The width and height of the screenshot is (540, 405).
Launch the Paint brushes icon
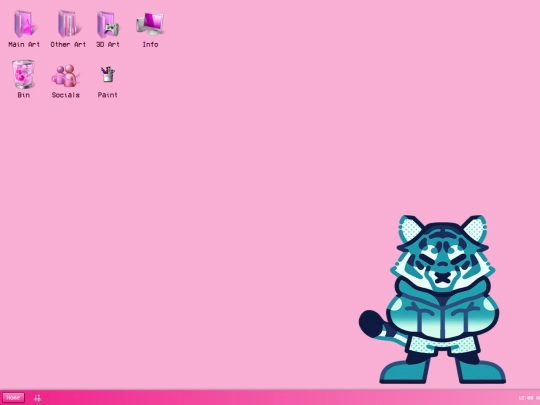[108, 74]
